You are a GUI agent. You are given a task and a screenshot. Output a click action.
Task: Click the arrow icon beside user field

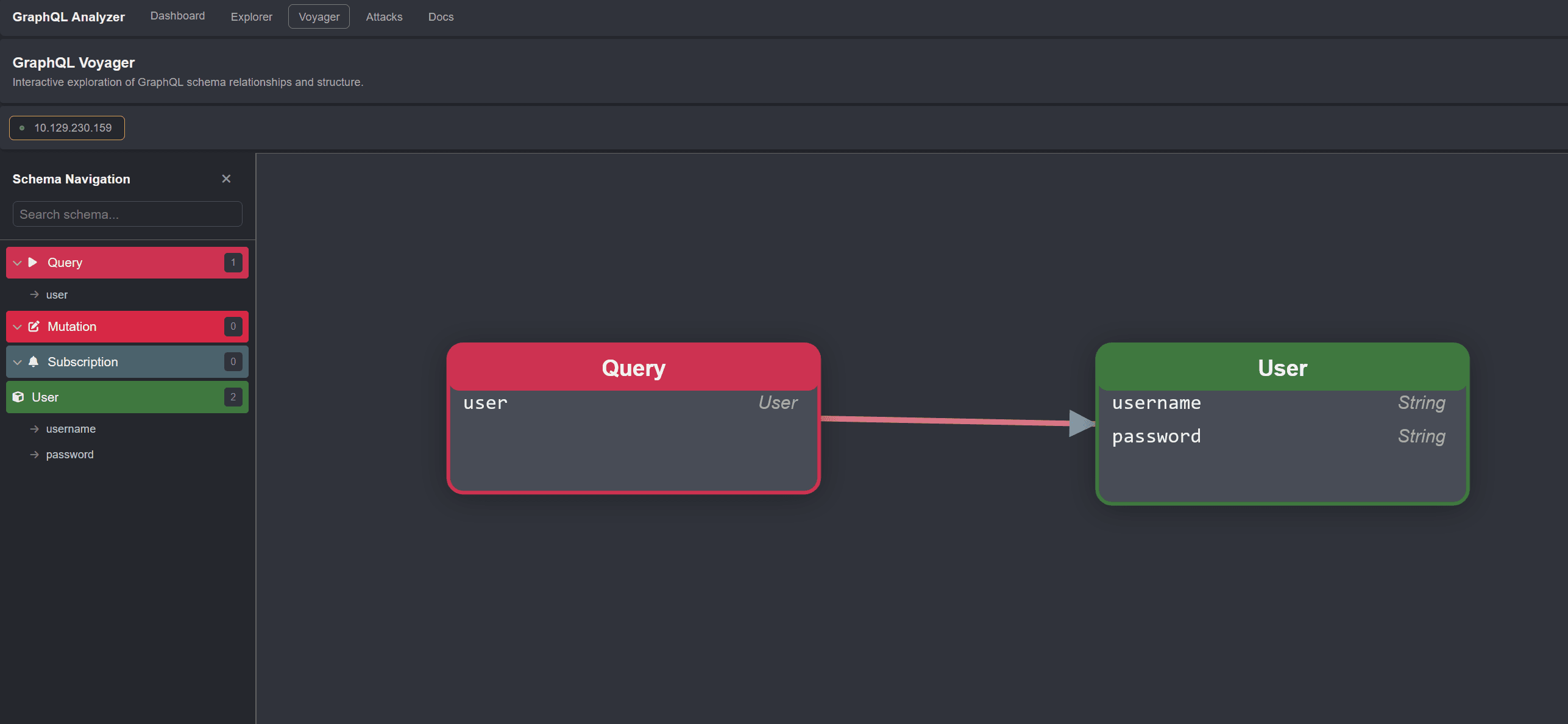(x=35, y=294)
